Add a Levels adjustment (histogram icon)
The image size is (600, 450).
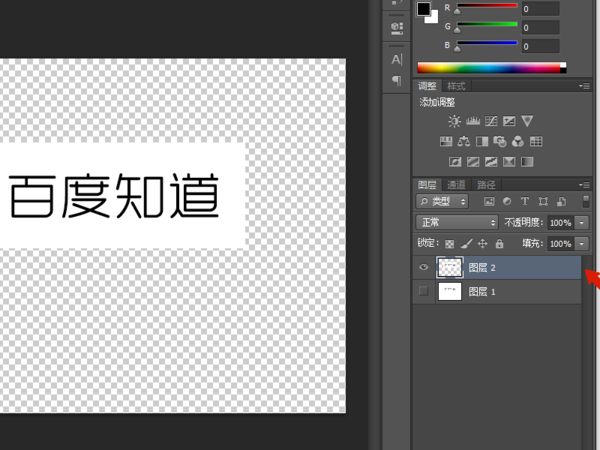click(473, 121)
